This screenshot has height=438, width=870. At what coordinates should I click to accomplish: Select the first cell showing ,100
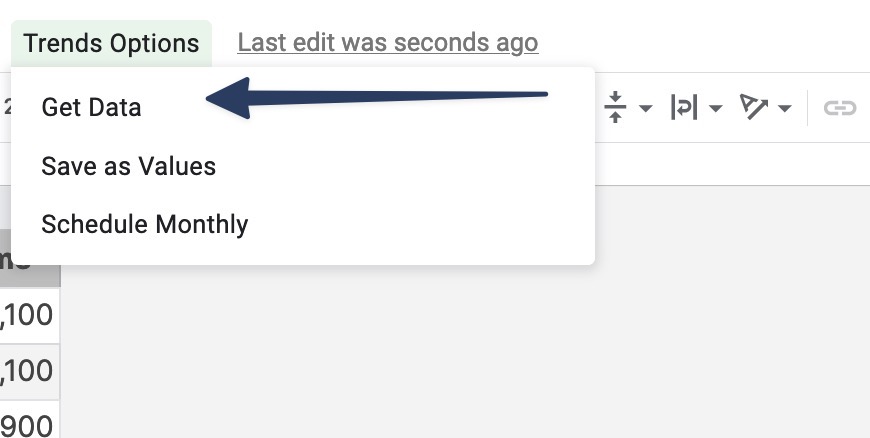tap(29, 315)
